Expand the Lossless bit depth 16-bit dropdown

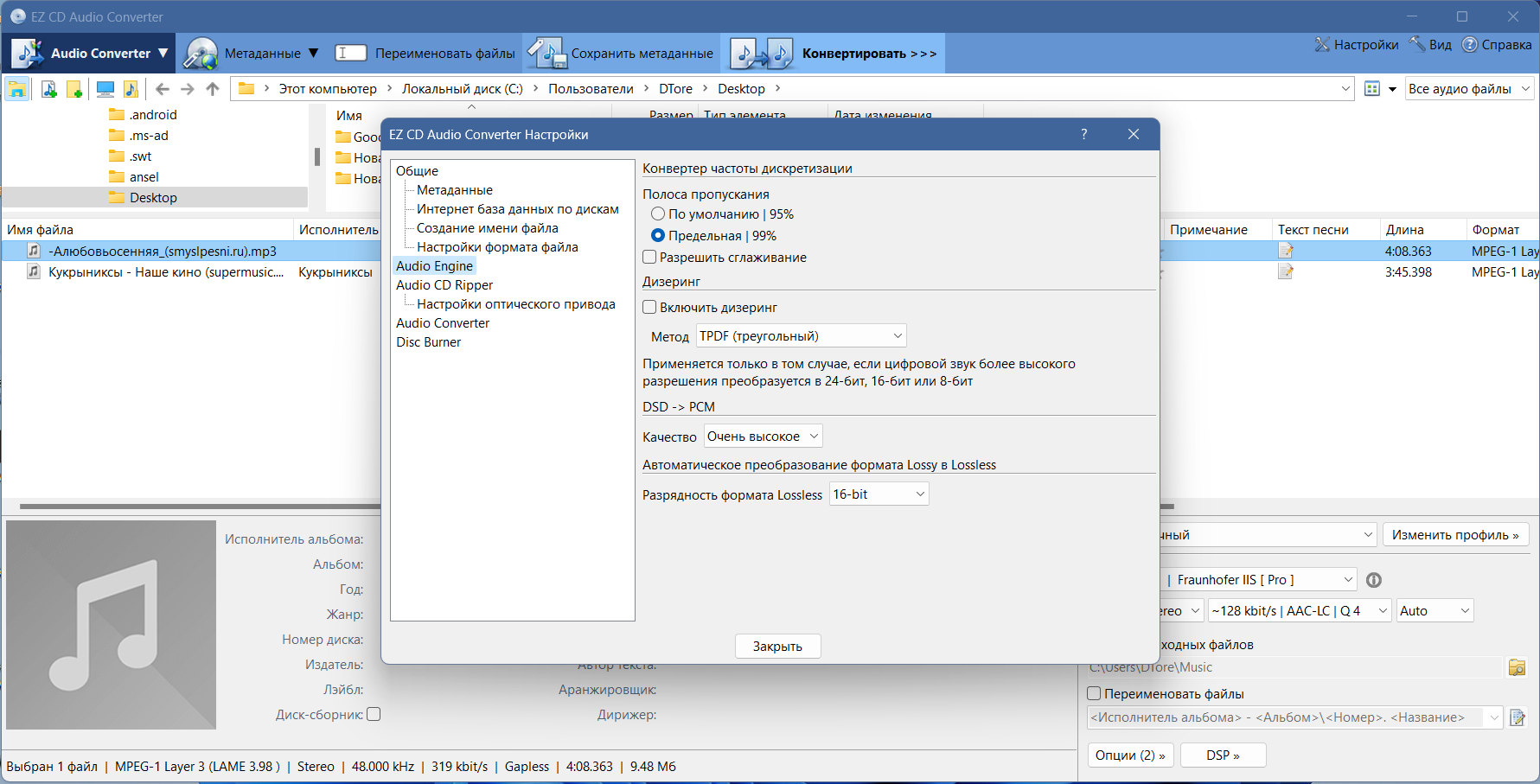[x=879, y=494]
